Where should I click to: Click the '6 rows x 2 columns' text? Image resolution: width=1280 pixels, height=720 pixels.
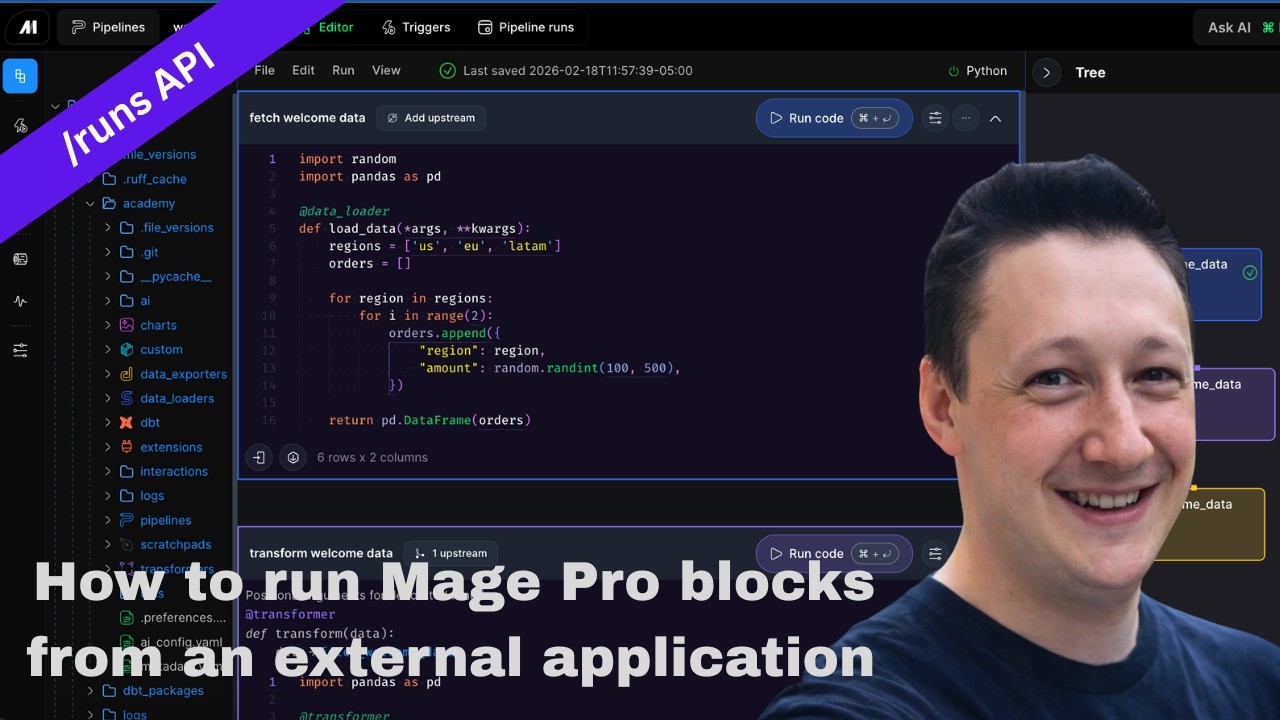372,457
